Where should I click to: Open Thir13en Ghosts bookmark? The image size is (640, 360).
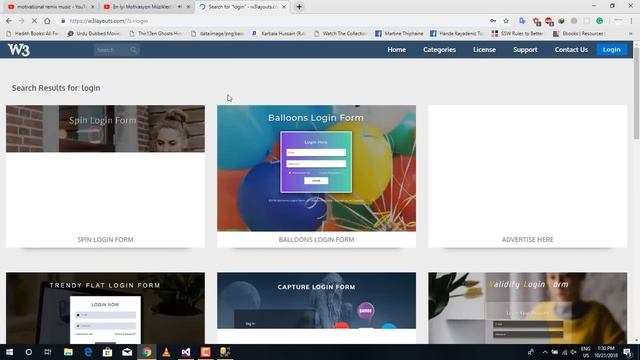point(156,33)
